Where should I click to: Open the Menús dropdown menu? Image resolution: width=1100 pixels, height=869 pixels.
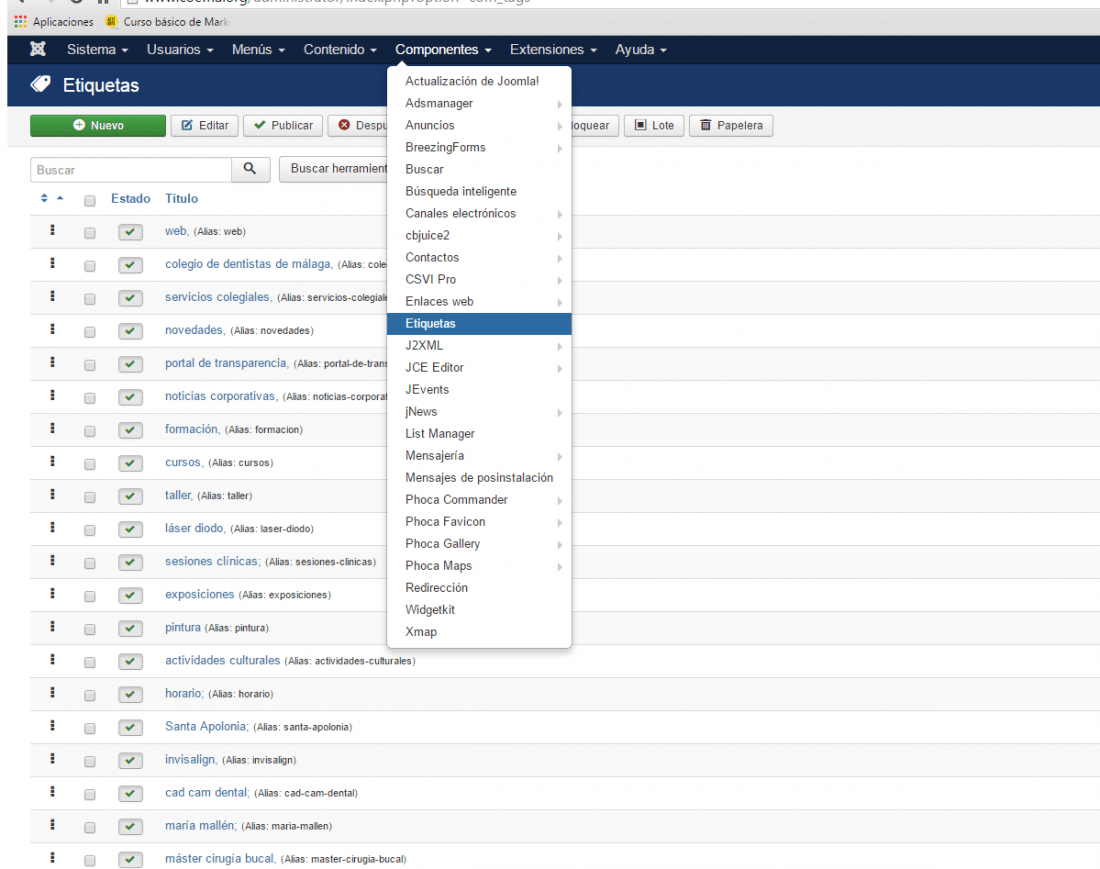click(258, 49)
